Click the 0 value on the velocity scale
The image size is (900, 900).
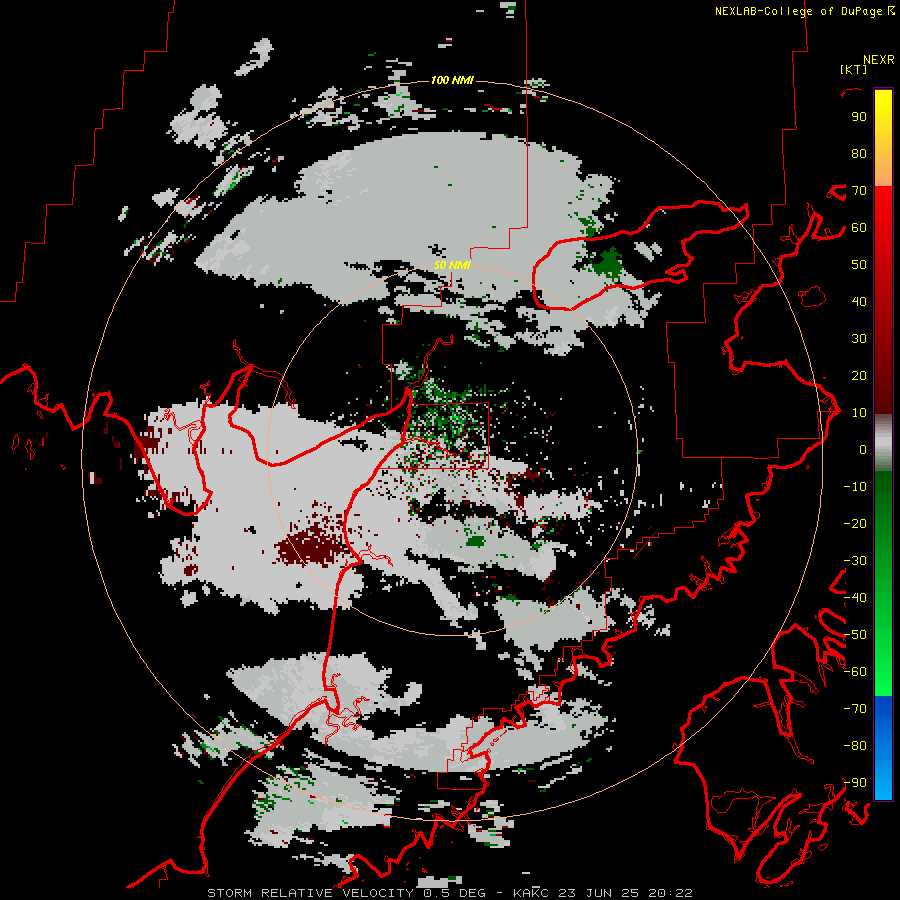coord(863,450)
